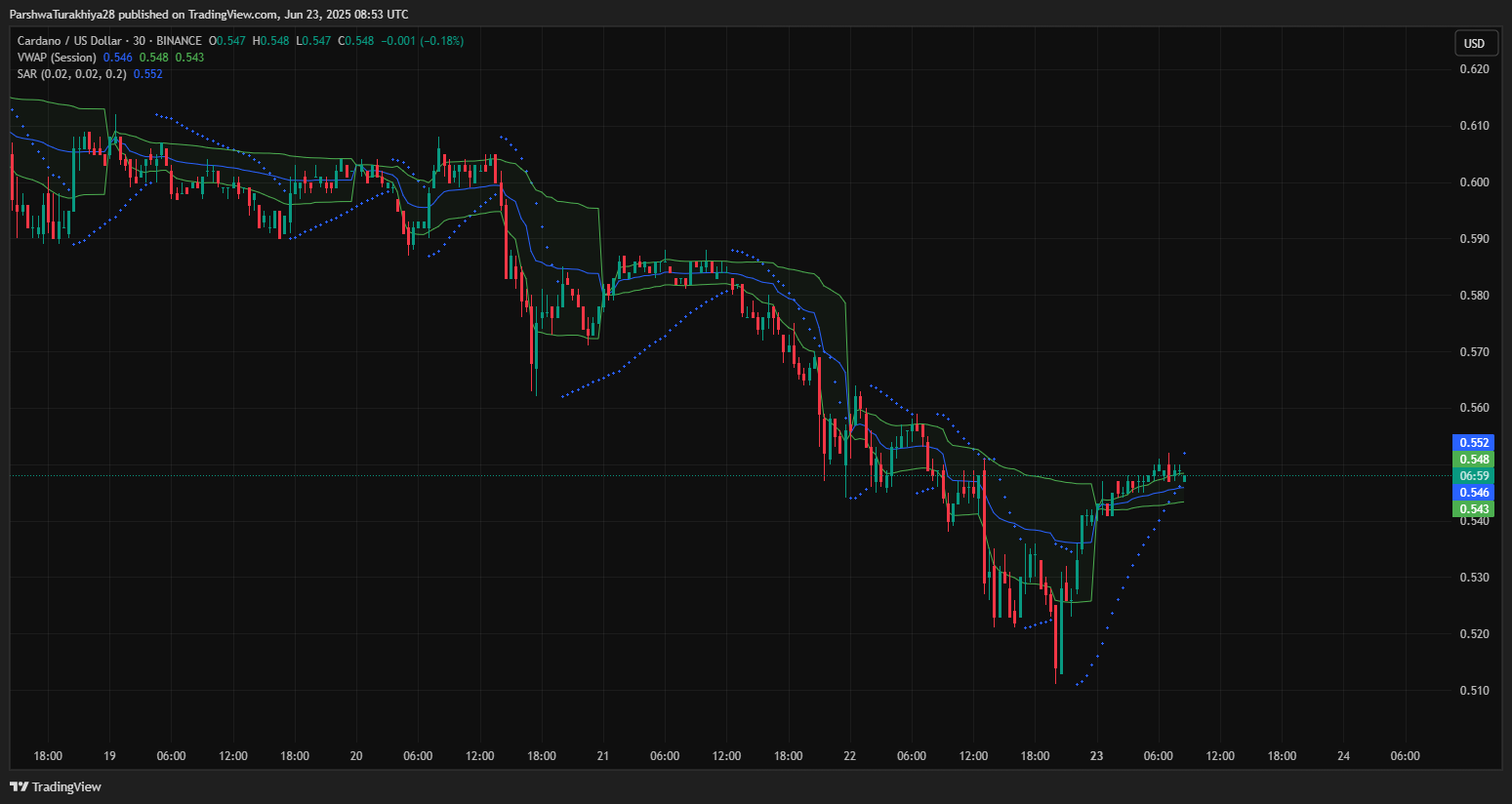Click the 0.510 price axis label
This screenshot has width=1512, height=804.
(1474, 691)
